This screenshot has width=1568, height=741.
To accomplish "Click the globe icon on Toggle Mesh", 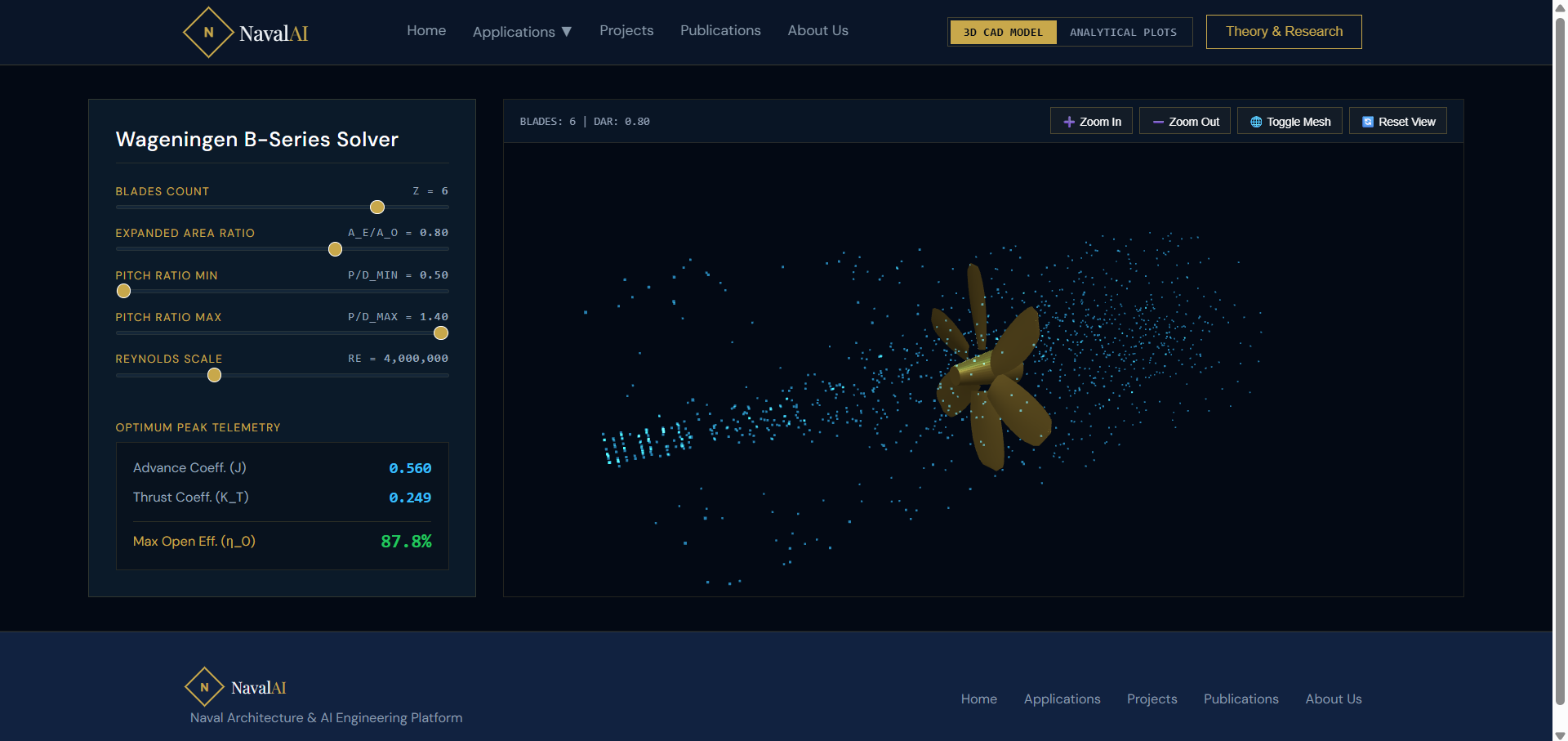I will [1256, 122].
